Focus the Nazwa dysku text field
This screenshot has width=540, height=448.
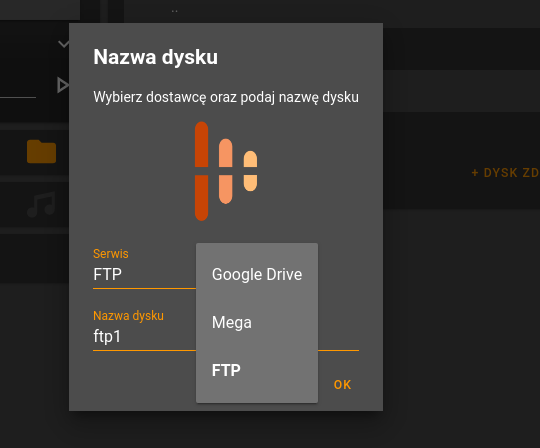pyautogui.click(x=144, y=336)
